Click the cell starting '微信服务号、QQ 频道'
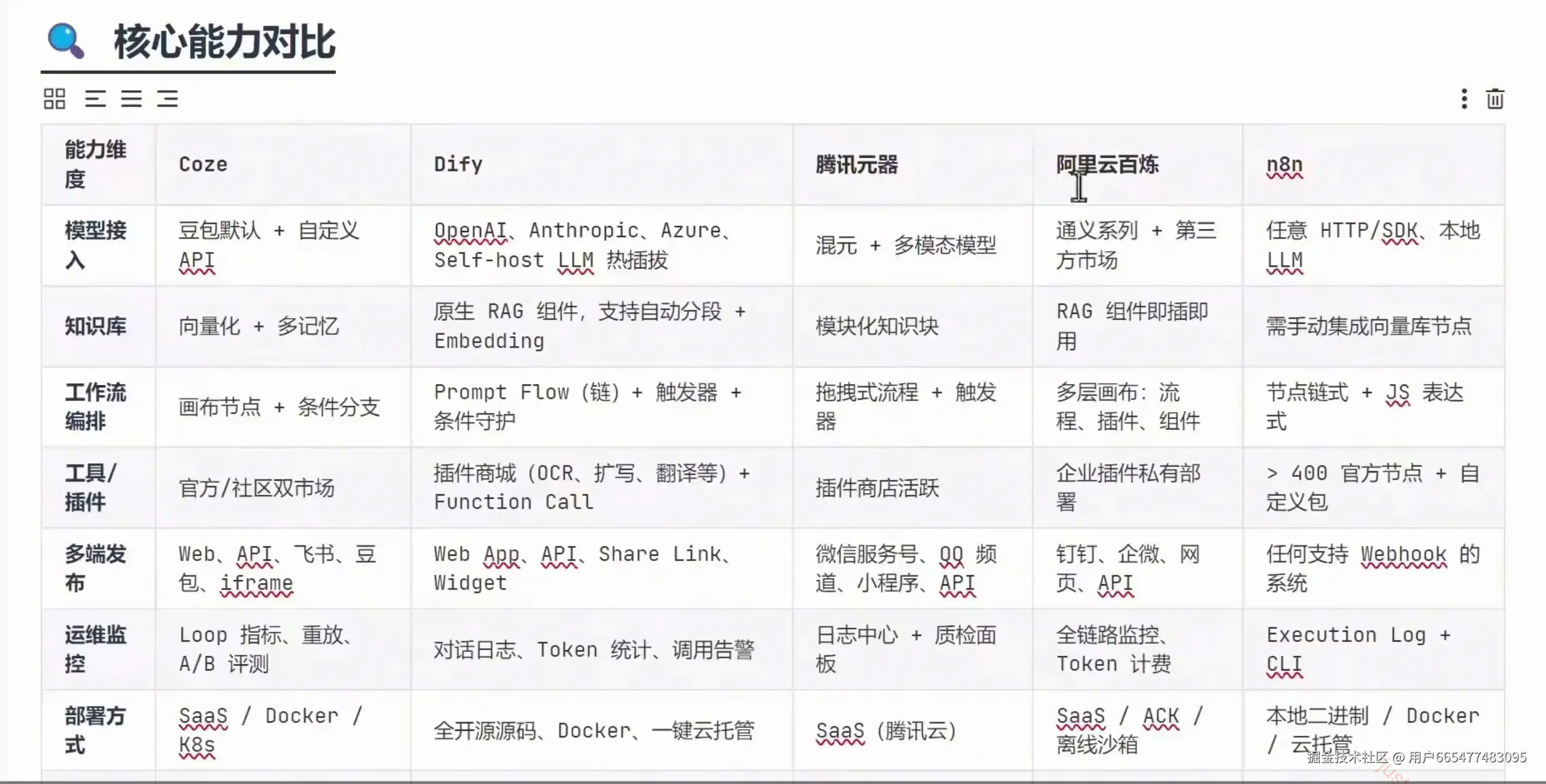The width and height of the screenshot is (1546, 784). 913,569
